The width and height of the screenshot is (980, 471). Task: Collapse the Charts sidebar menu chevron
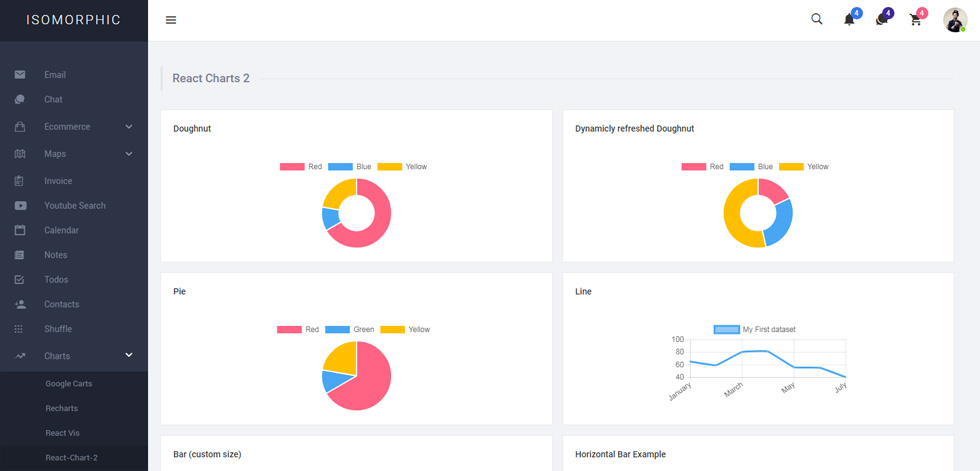pyautogui.click(x=129, y=355)
